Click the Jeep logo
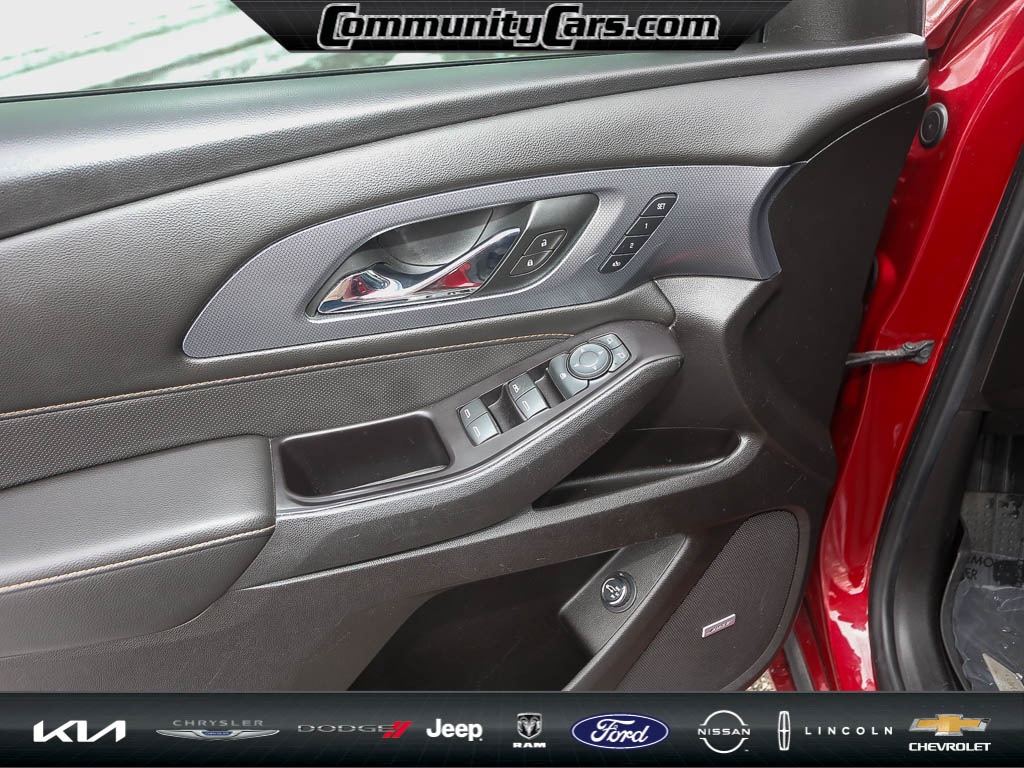The image size is (1024, 768). coord(454,730)
